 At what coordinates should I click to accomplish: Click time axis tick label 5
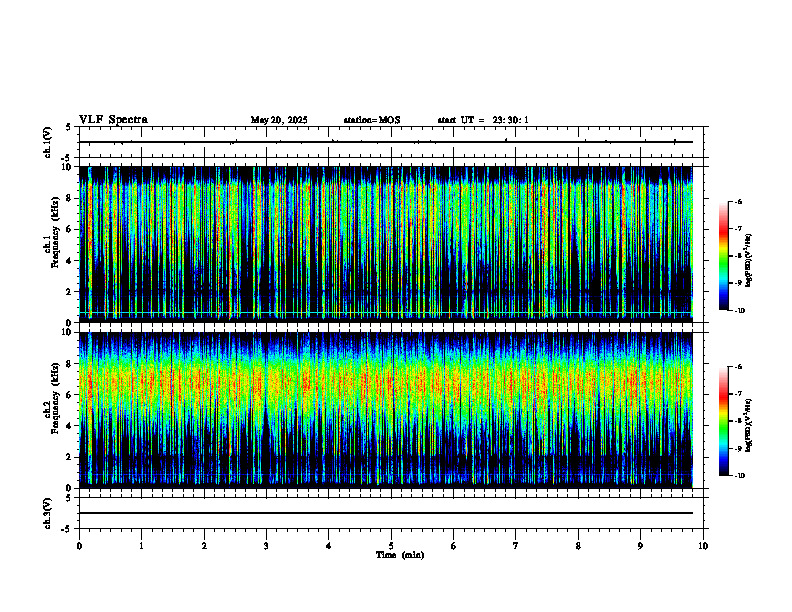point(391,546)
